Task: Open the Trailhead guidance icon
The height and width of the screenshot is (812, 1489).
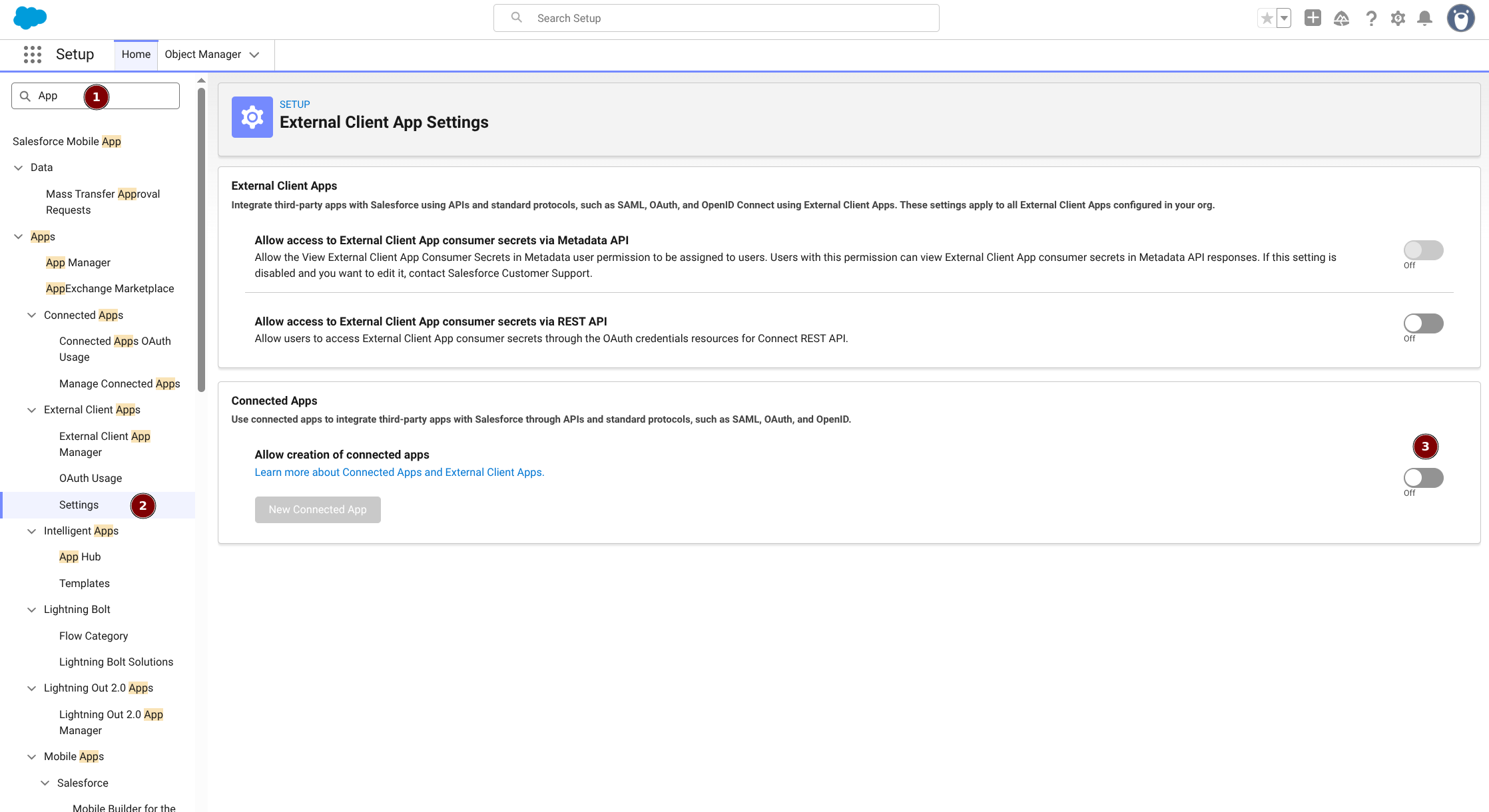Action: point(1341,19)
